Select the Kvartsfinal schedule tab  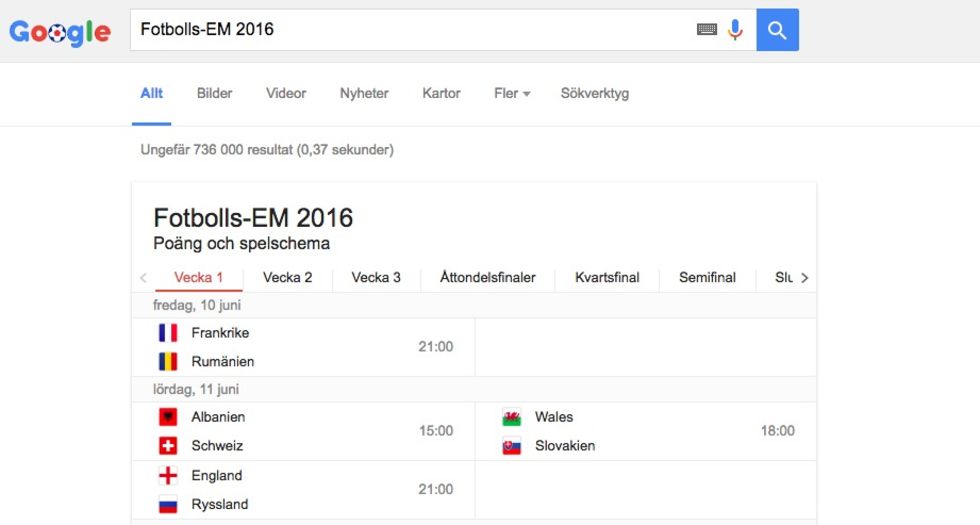[607, 278]
